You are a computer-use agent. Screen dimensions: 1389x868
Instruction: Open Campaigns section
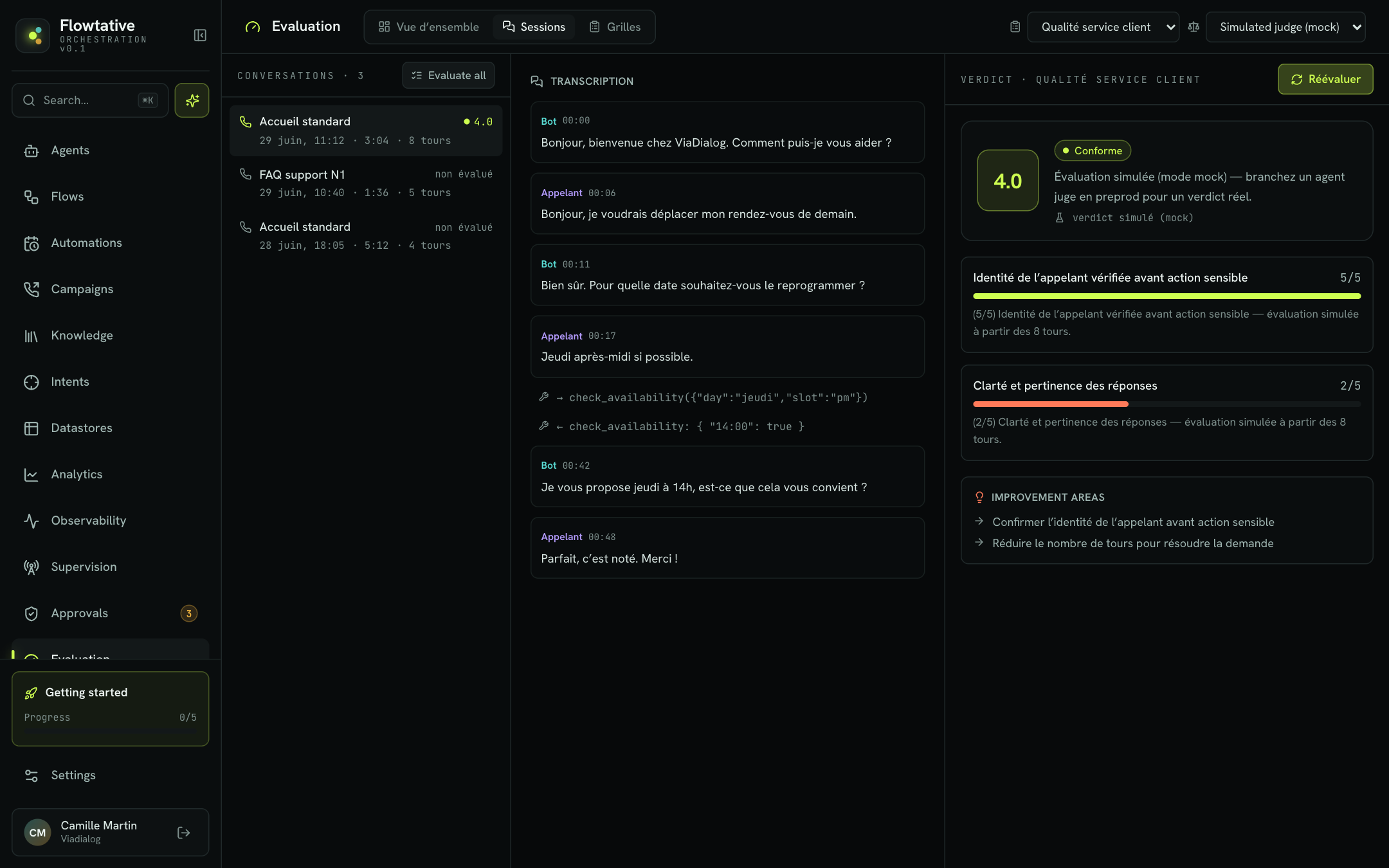[x=111, y=289]
